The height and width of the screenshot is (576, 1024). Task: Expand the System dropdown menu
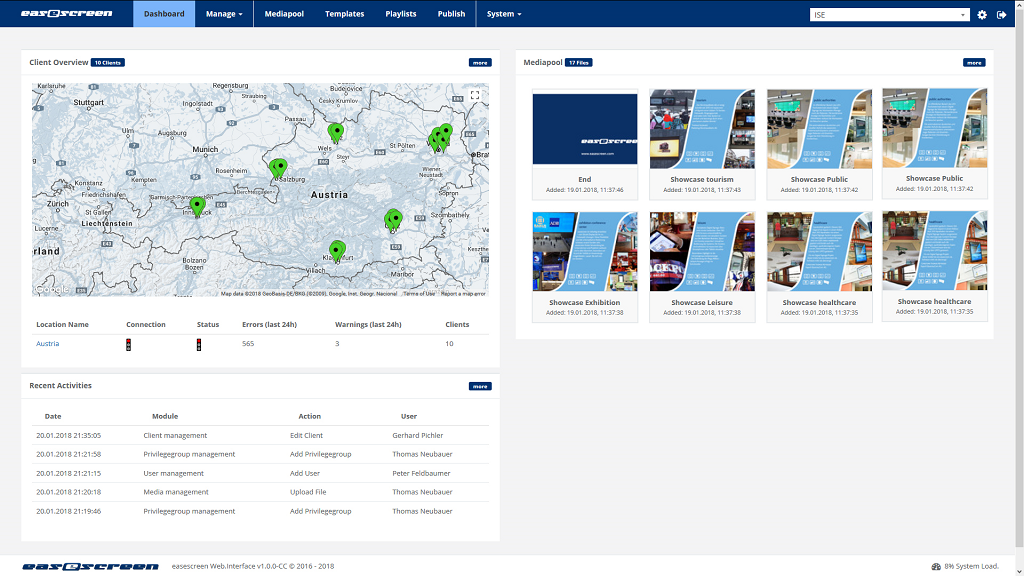tap(504, 14)
